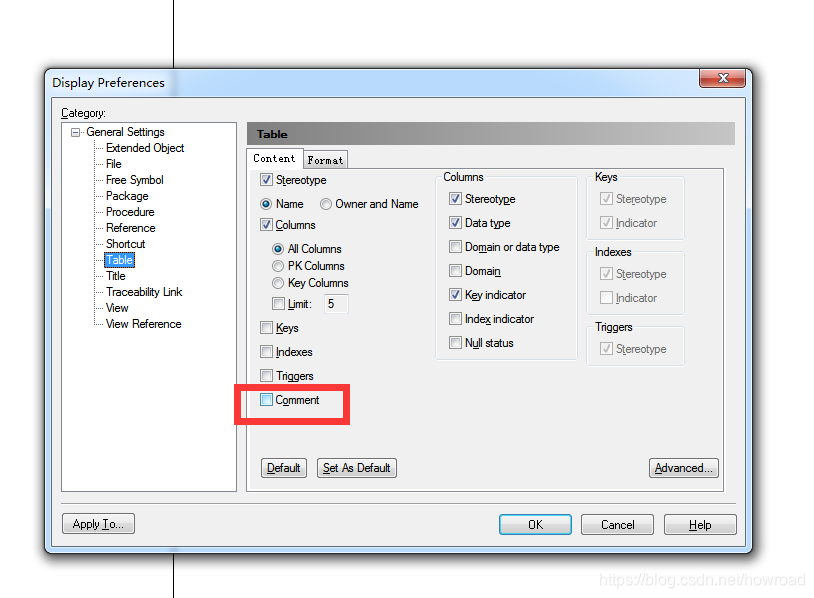Select View Reference category
Screen dimensions: 814x598
coord(143,324)
